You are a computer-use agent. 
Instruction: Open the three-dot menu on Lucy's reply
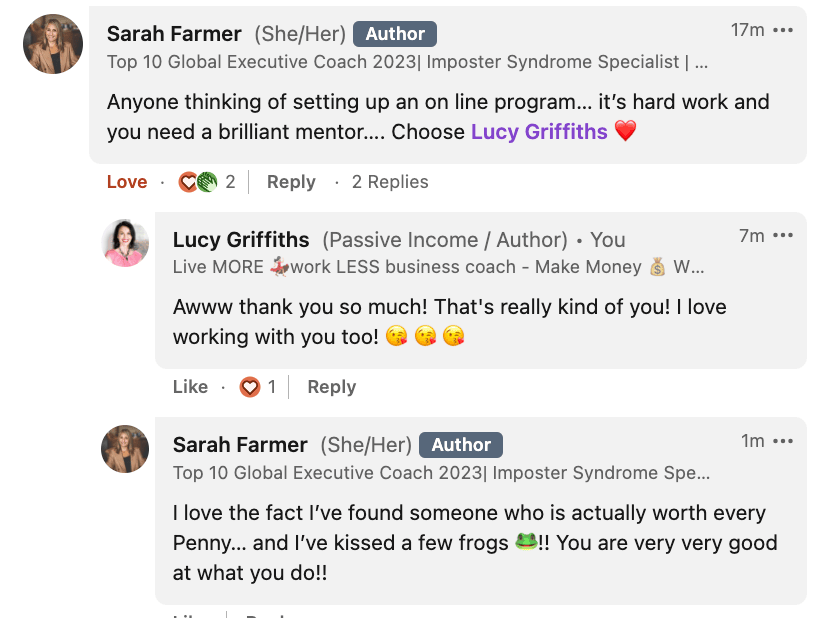(x=783, y=236)
